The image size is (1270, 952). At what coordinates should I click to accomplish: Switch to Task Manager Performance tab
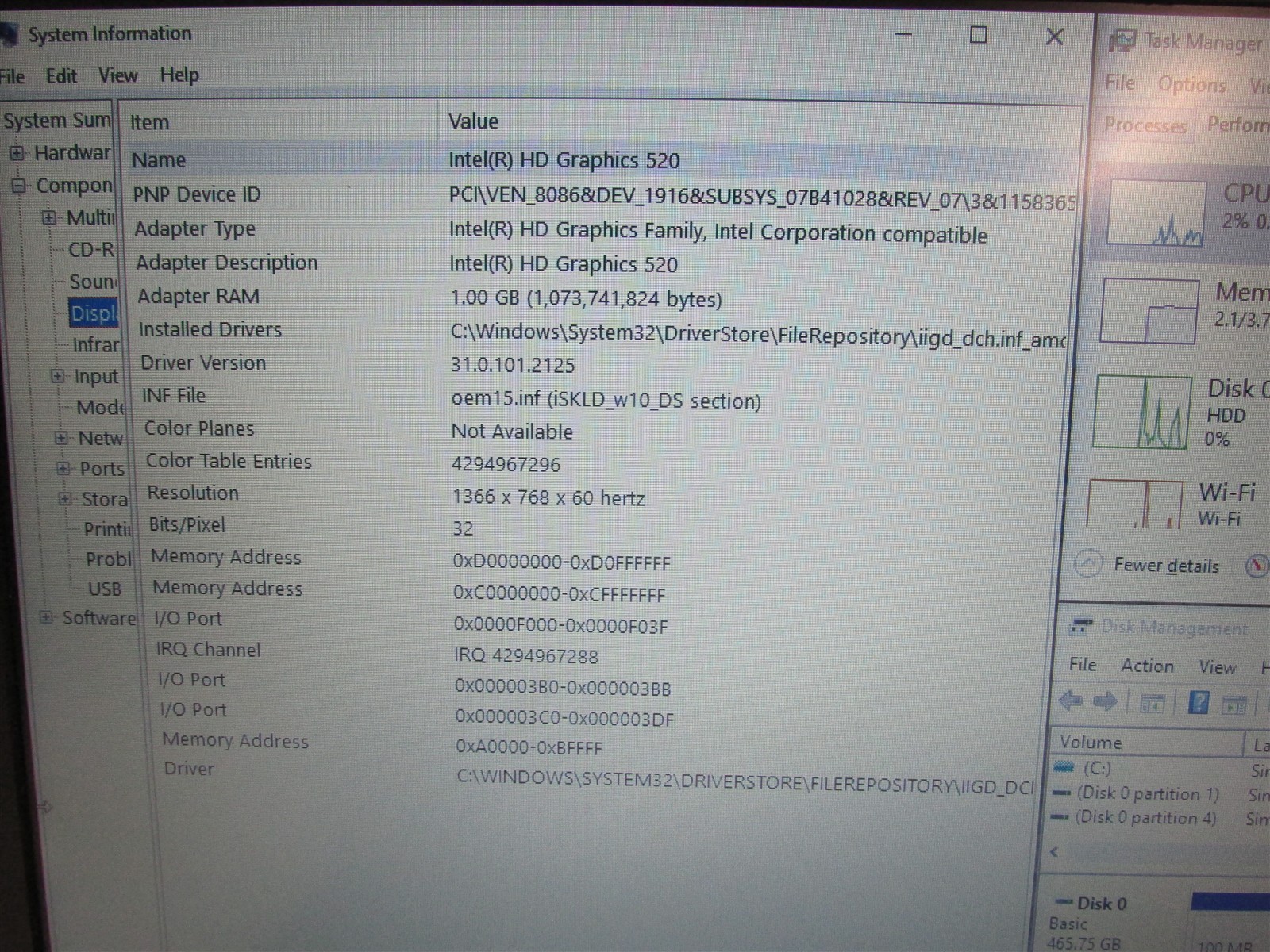pyautogui.click(x=1237, y=124)
